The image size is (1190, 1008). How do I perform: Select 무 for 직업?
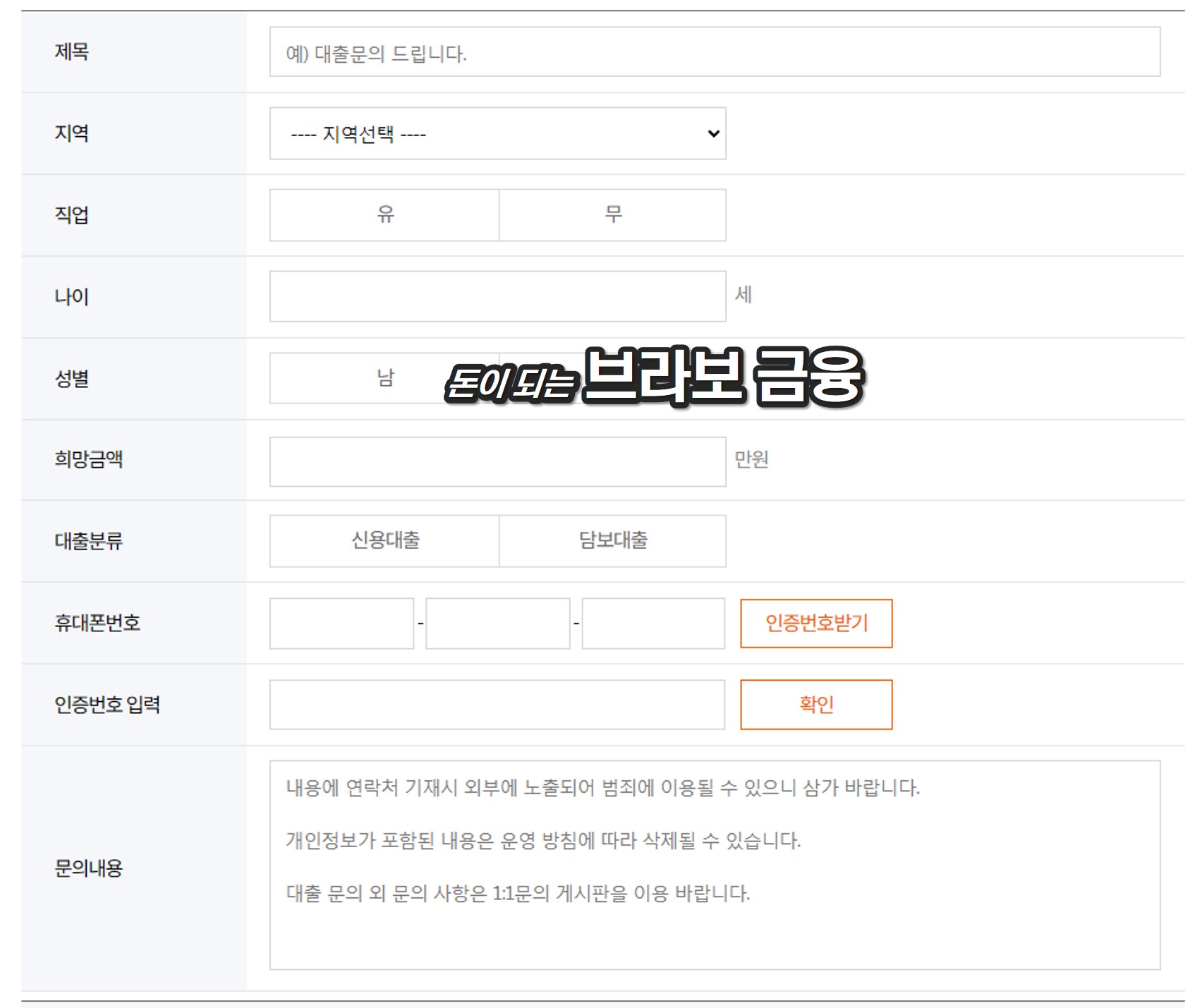[x=612, y=215]
